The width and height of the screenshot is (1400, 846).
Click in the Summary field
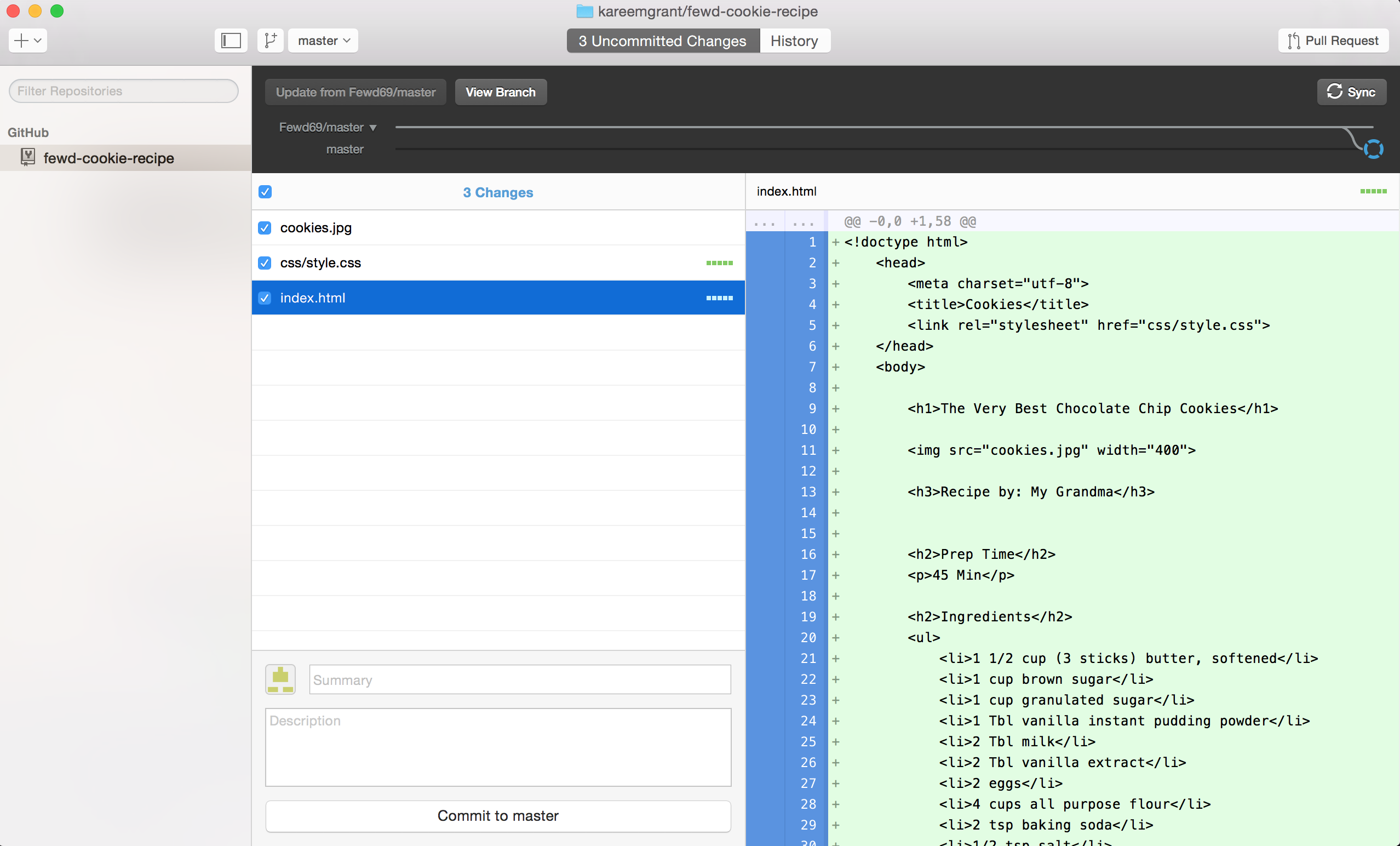tap(520, 679)
